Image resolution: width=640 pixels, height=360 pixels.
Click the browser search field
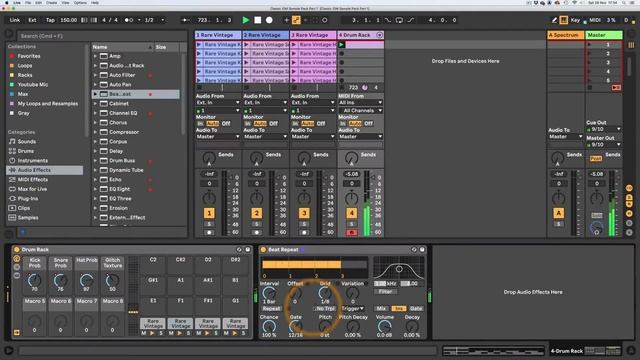click(102, 36)
